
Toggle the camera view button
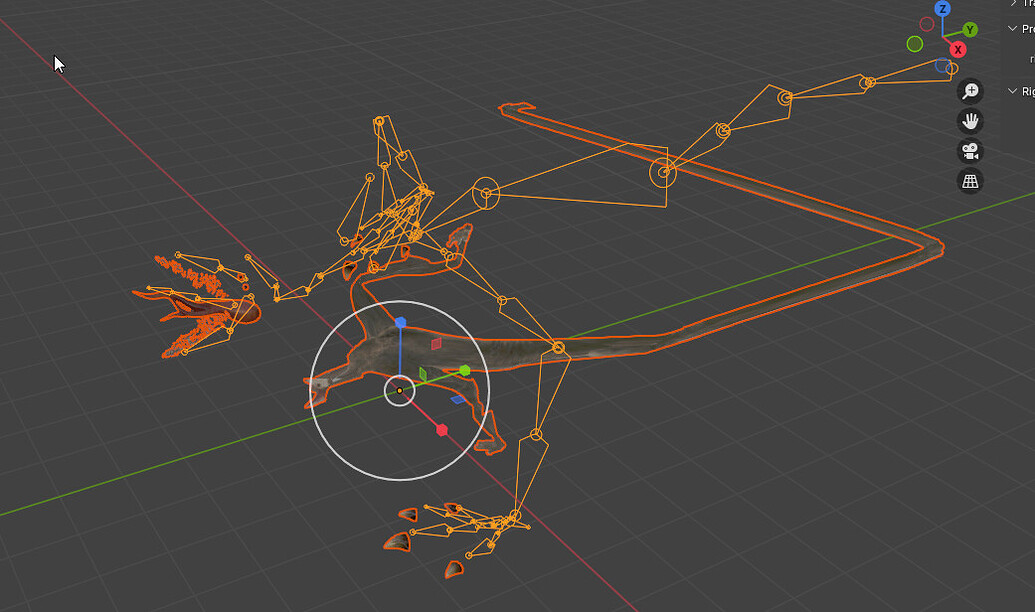970,151
